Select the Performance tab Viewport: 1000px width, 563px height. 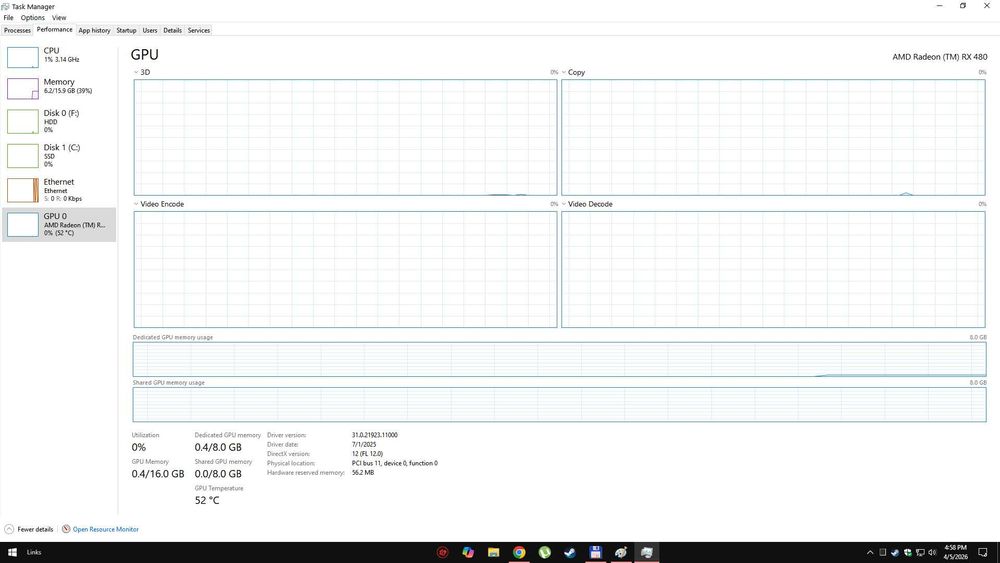(54, 29)
